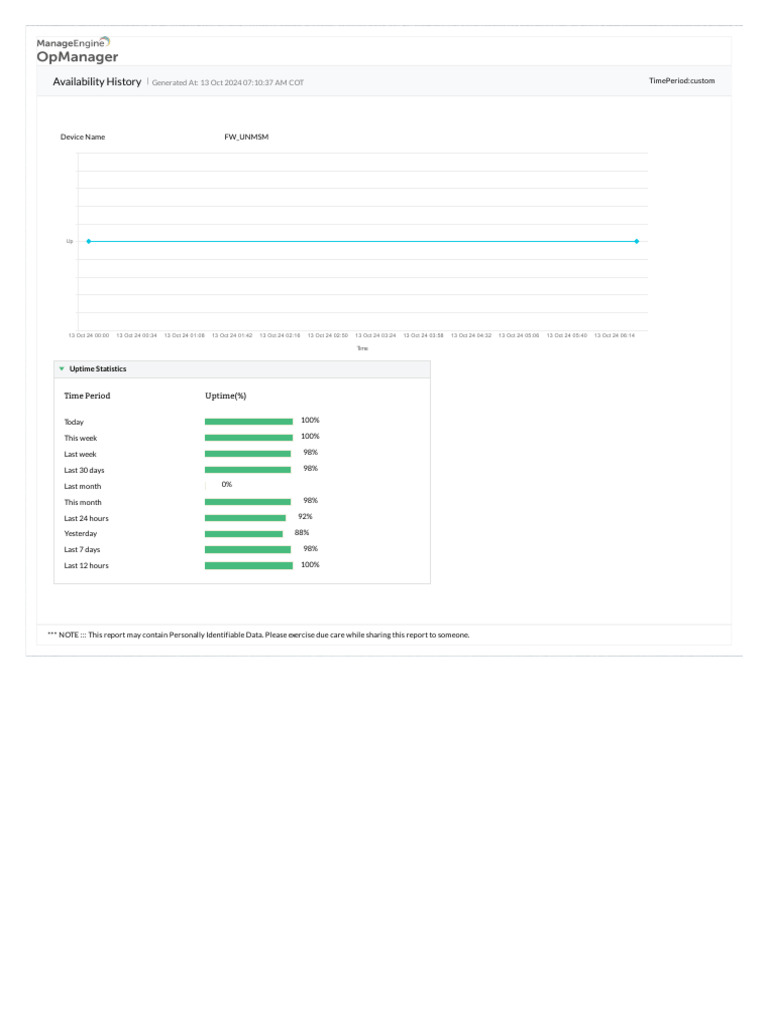Click the Last 30 days row label

click(x=84, y=470)
